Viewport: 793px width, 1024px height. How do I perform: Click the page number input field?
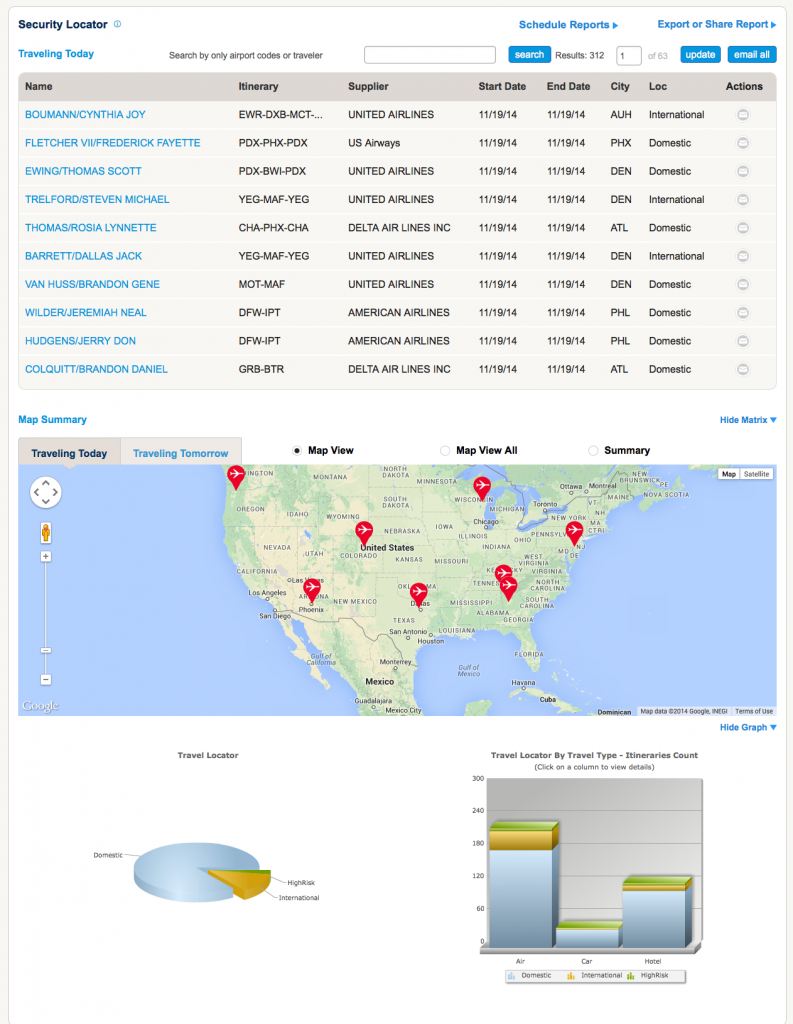[x=628, y=56]
